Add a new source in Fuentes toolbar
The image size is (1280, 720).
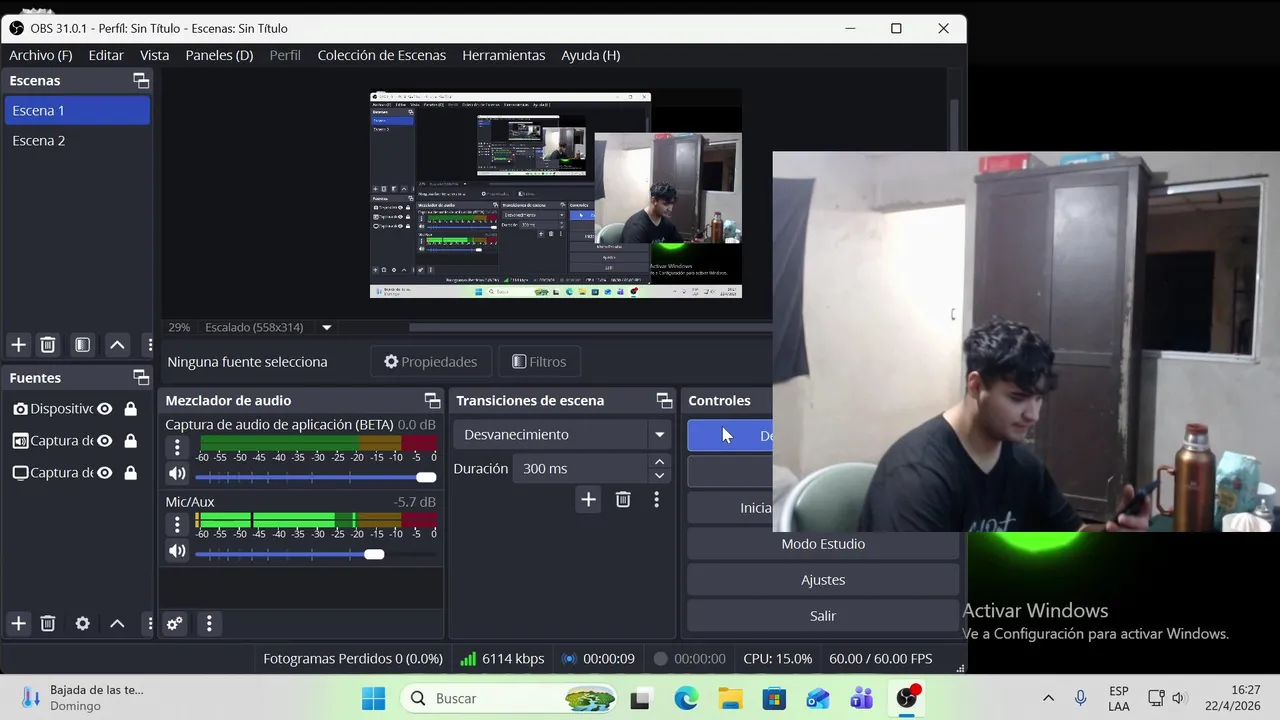[x=18, y=623]
